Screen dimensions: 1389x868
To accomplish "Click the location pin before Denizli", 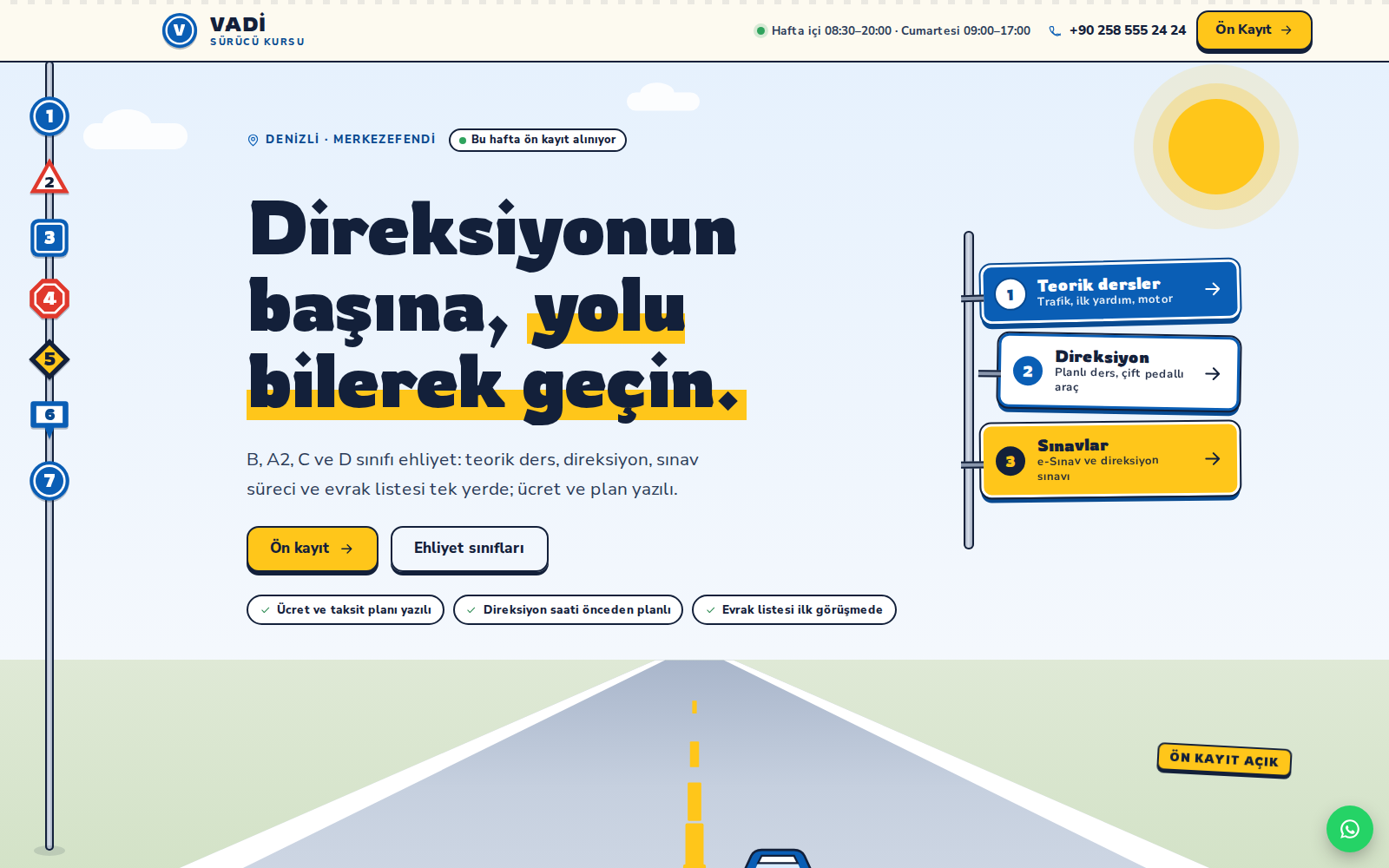I will 253,140.
